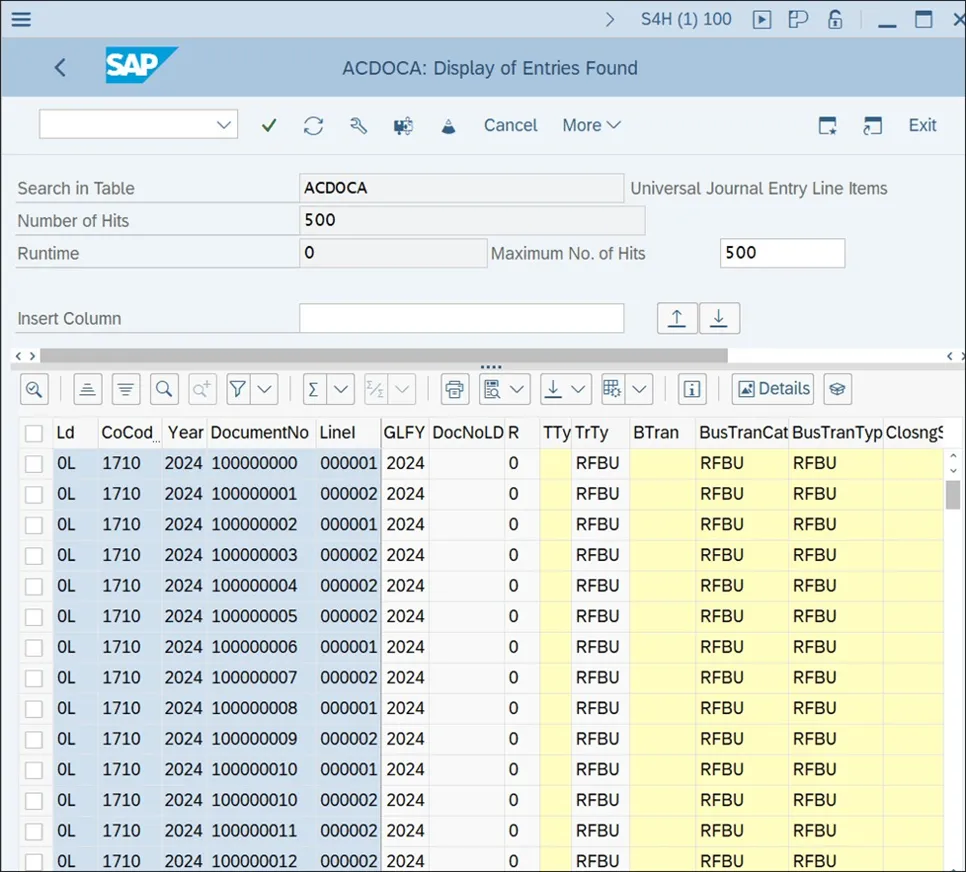The height and width of the screenshot is (872, 966).
Task: Open the command field dropdown
Action: coord(224,125)
